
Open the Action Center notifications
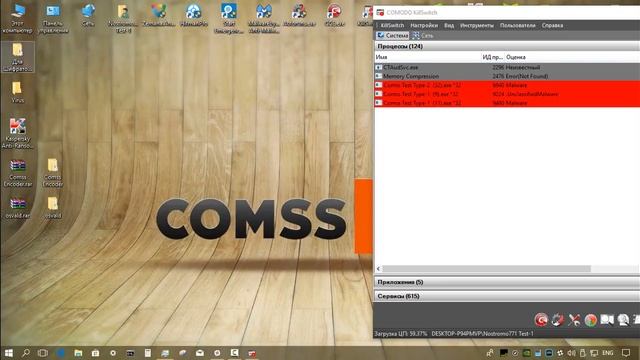point(626,353)
